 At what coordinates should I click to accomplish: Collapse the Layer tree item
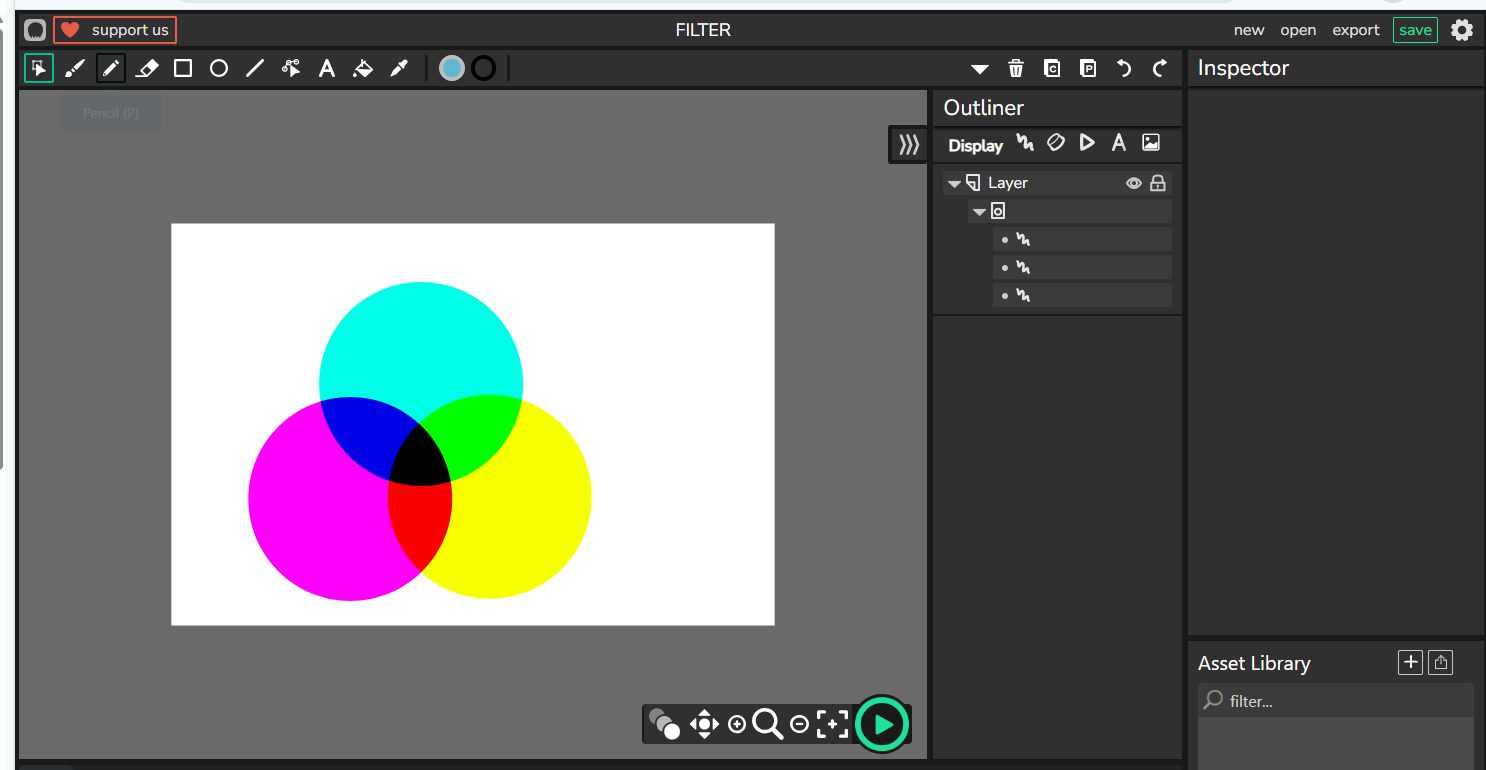click(x=955, y=183)
